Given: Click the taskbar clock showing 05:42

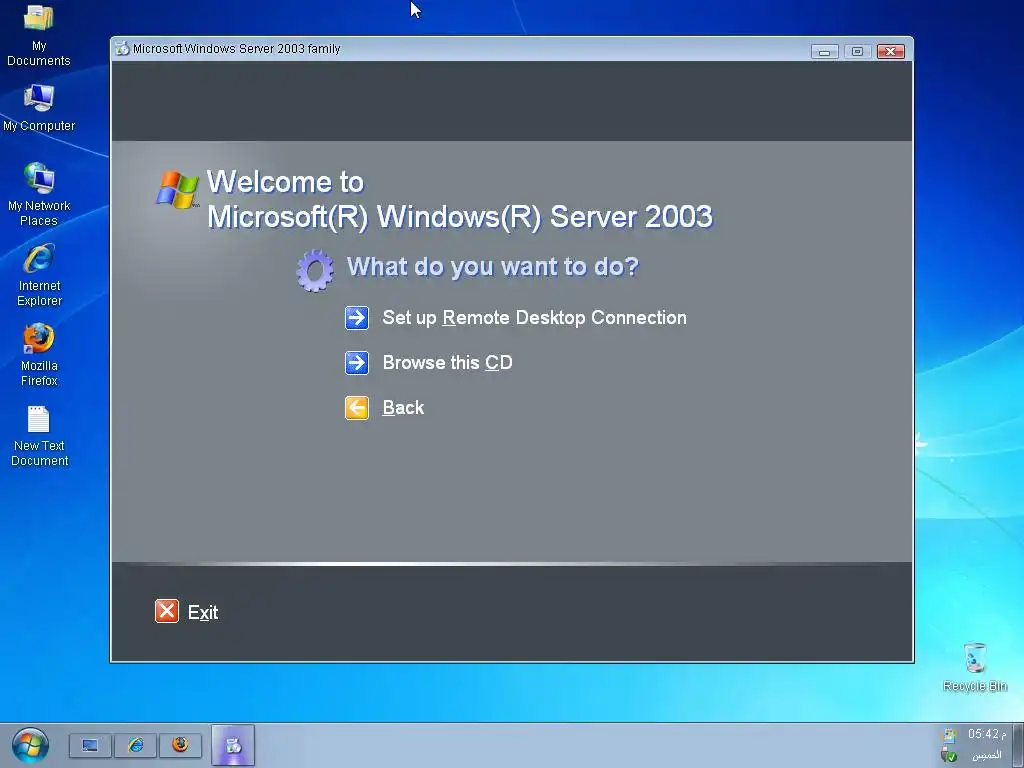Looking at the screenshot, I should 986,734.
